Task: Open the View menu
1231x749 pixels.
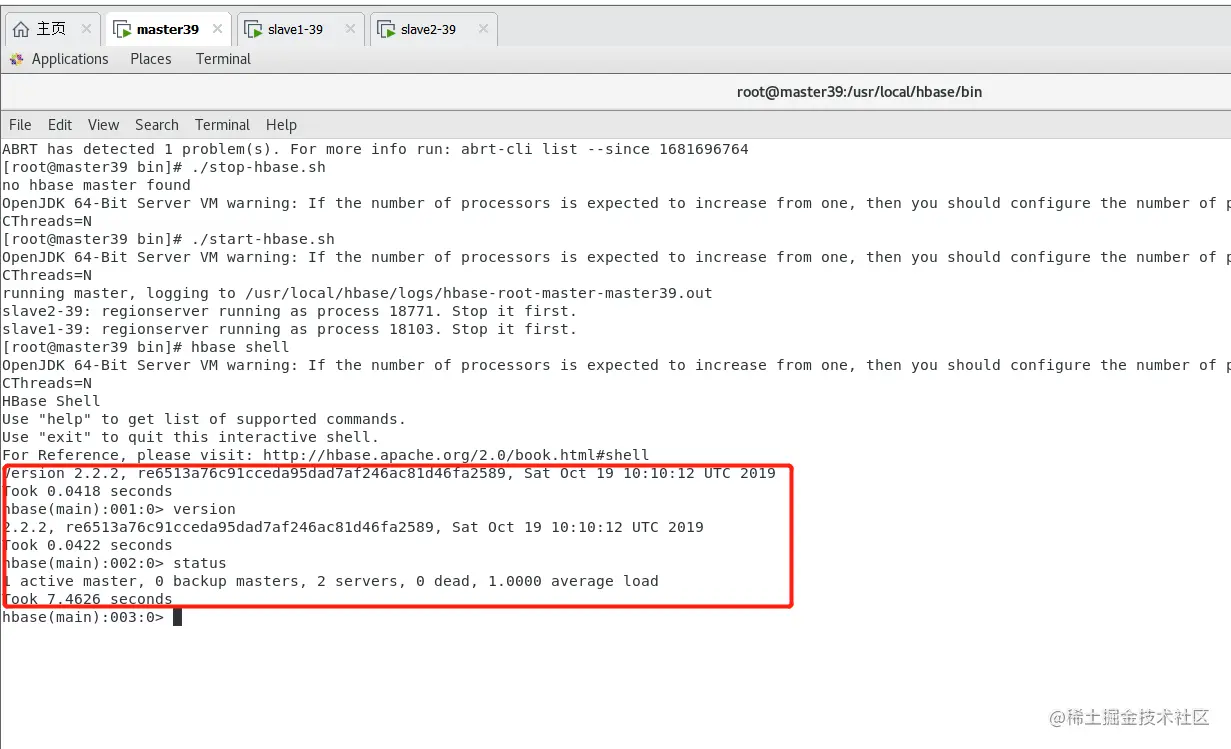Action: click(103, 125)
